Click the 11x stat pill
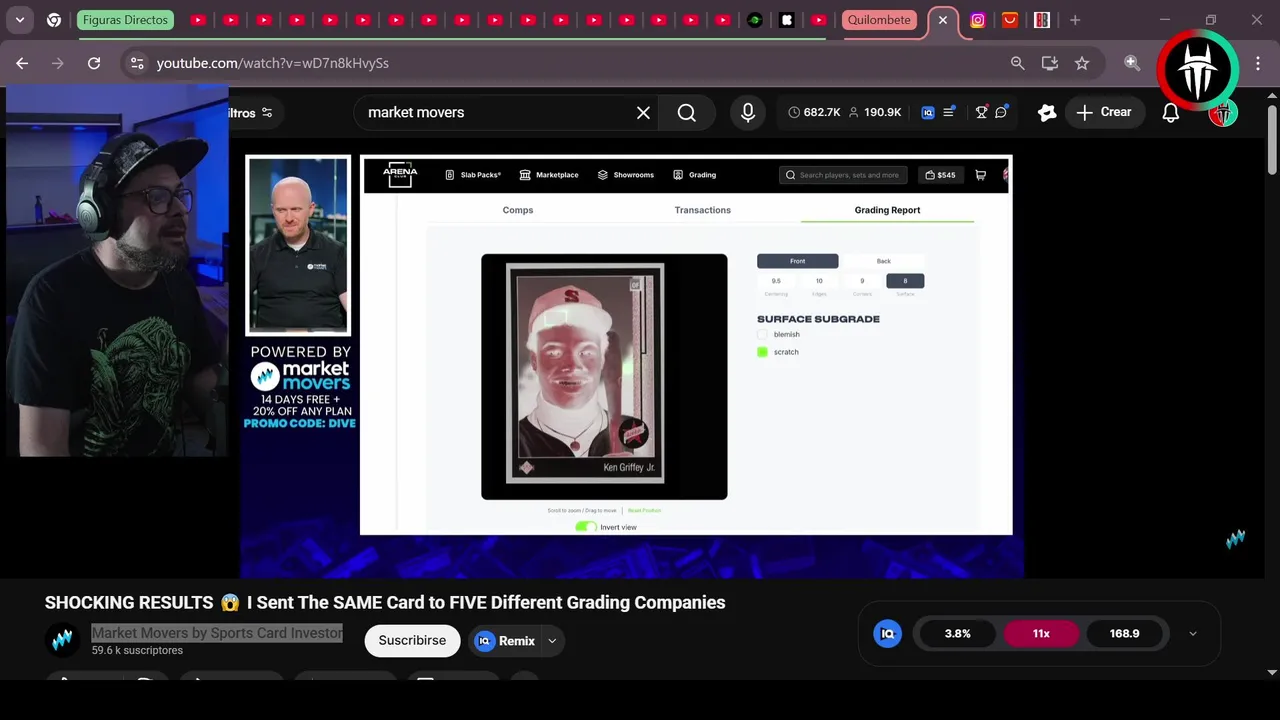Screen dimensions: 1280x720 click(1041, 633)
